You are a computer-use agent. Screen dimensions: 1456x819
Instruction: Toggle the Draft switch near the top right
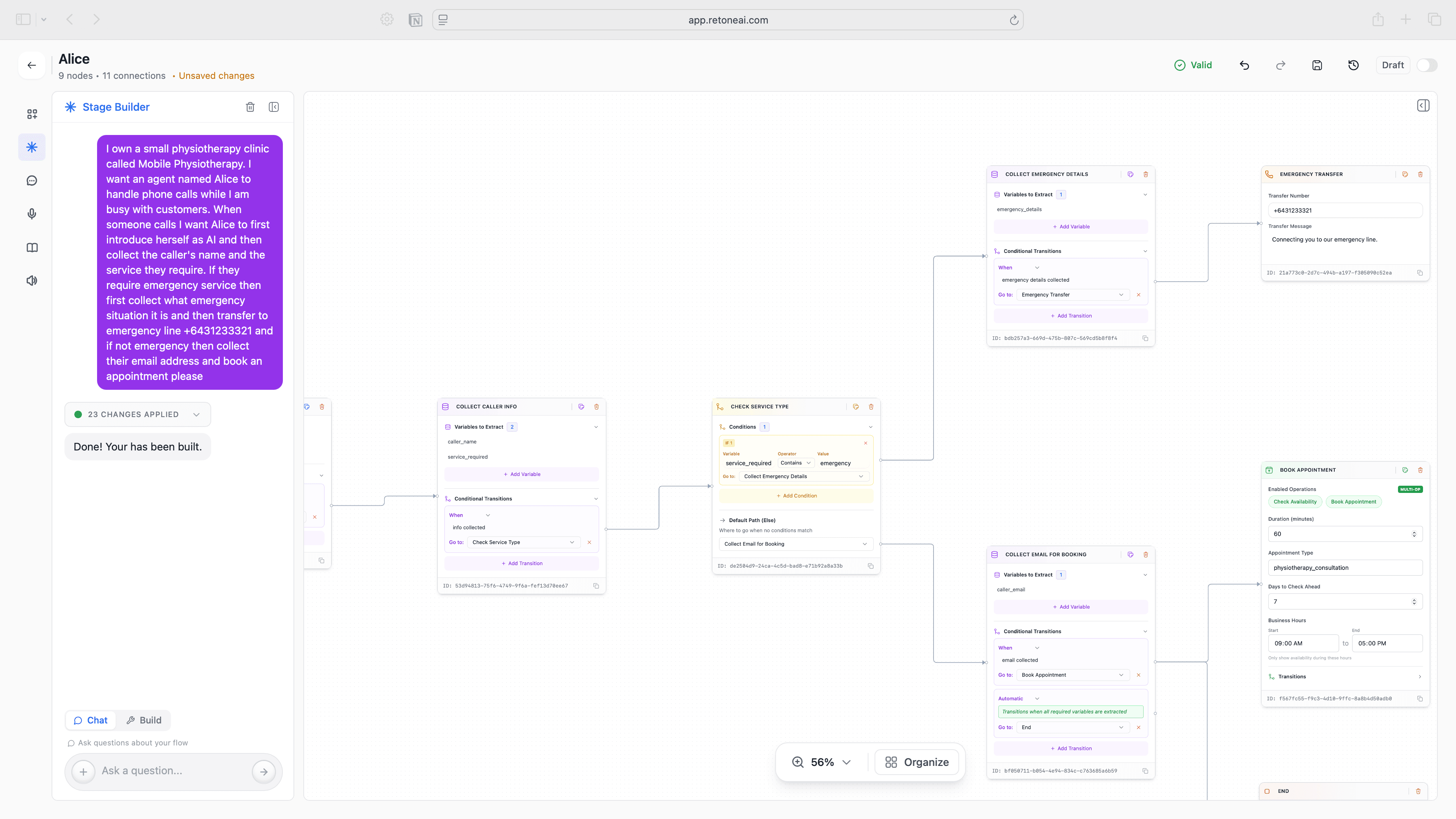click(1427, 65)
